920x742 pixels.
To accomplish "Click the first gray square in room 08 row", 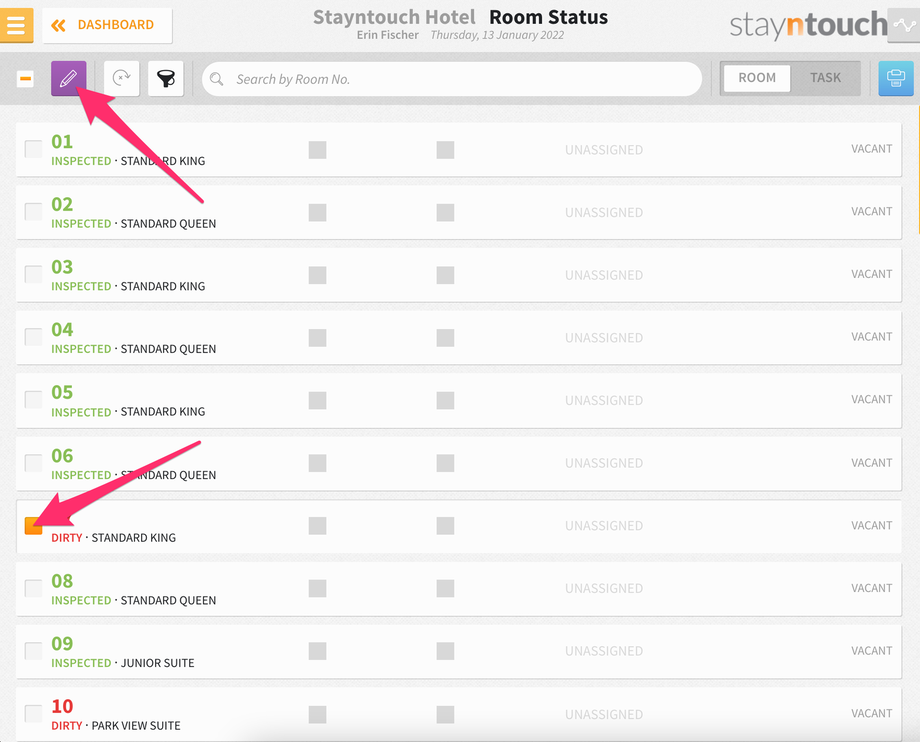I will click(317, 588).
